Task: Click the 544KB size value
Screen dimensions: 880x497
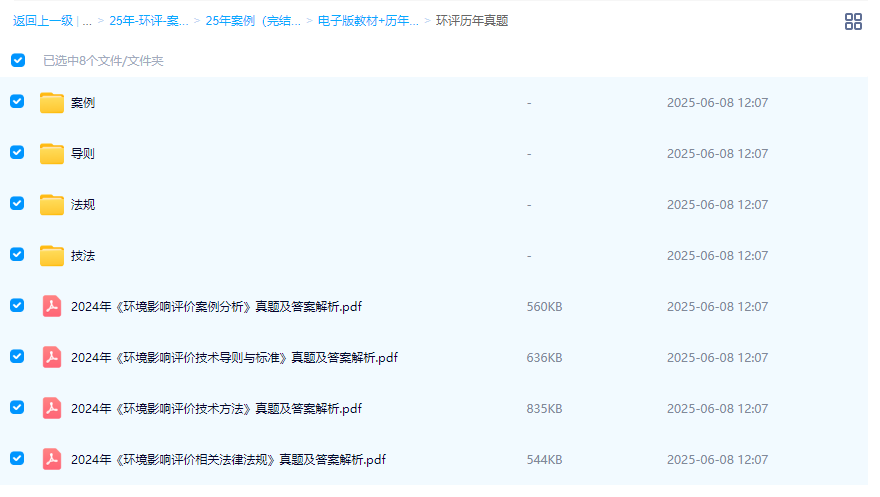Action: [x=544, y=460]
